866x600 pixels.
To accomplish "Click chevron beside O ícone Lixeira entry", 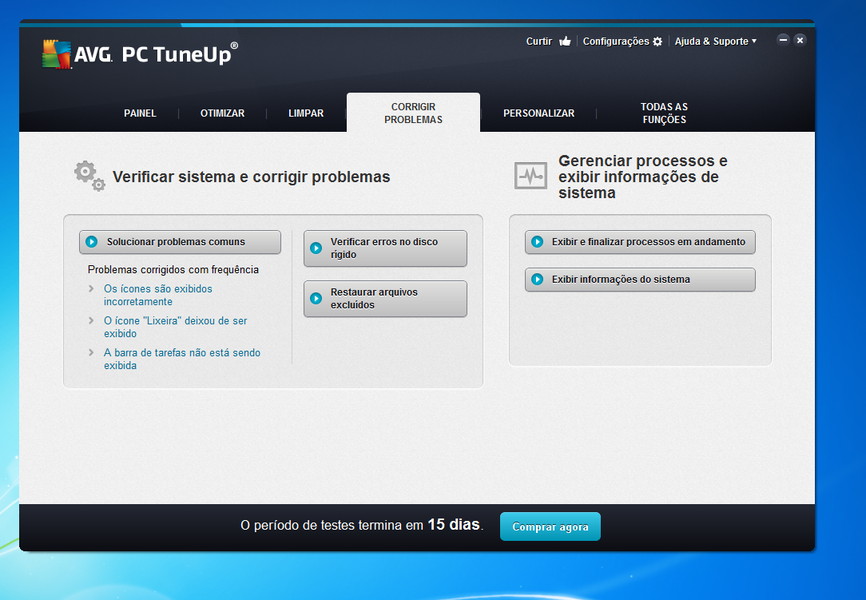I will [91, 320].
